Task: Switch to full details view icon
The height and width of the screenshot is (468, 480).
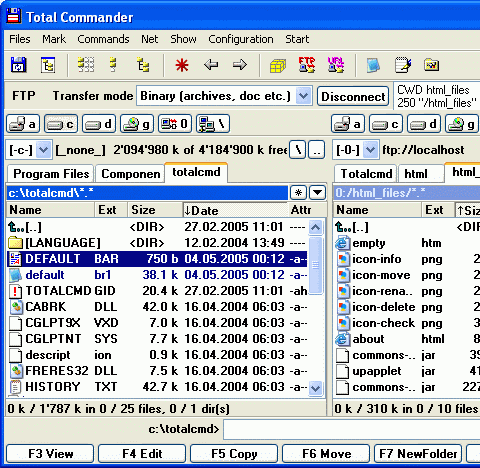Action: click(x=113, y=65)
